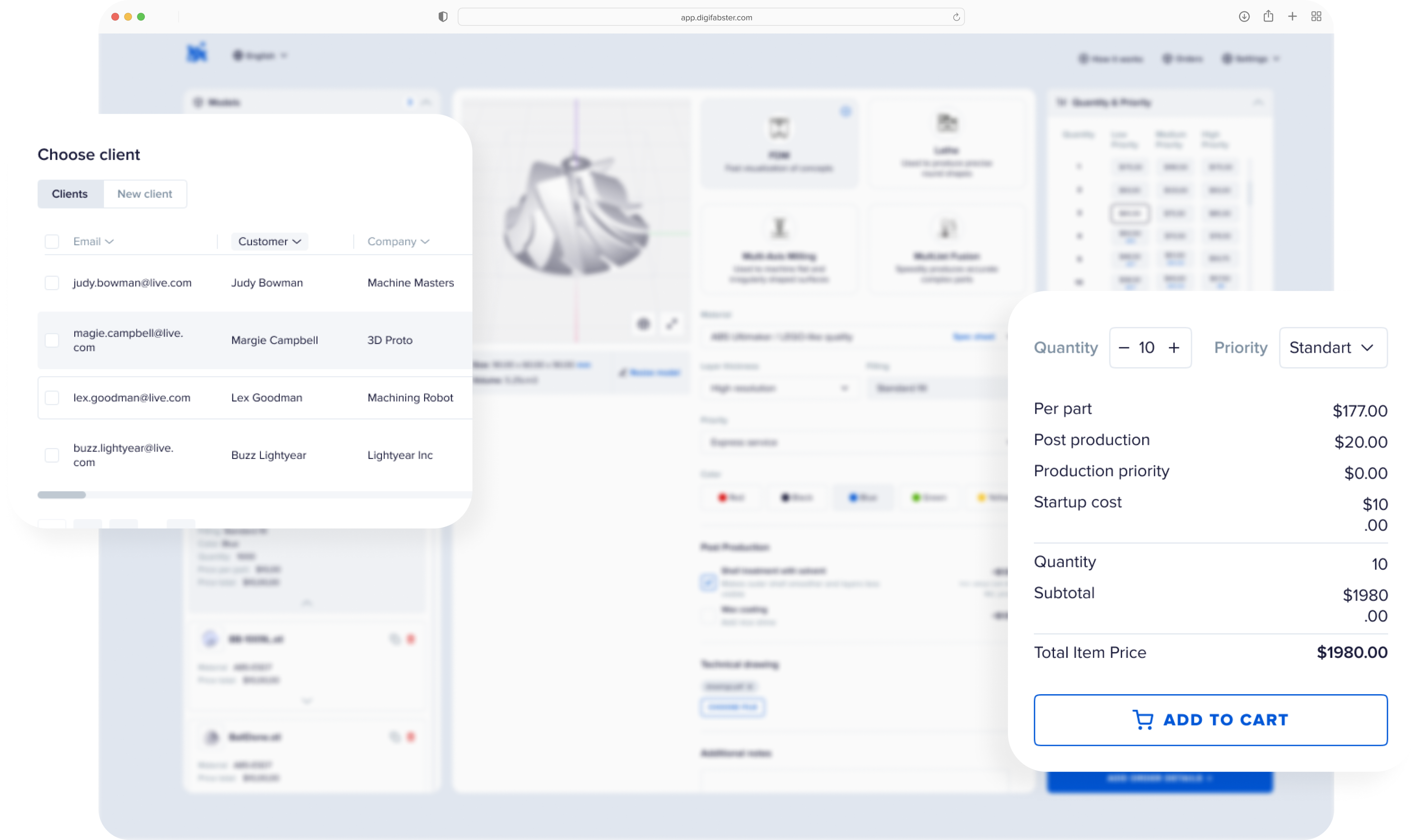This screenshot has width=1416, height=840.
Task: Delete the third model with red icon
Action: coord(411,738)
